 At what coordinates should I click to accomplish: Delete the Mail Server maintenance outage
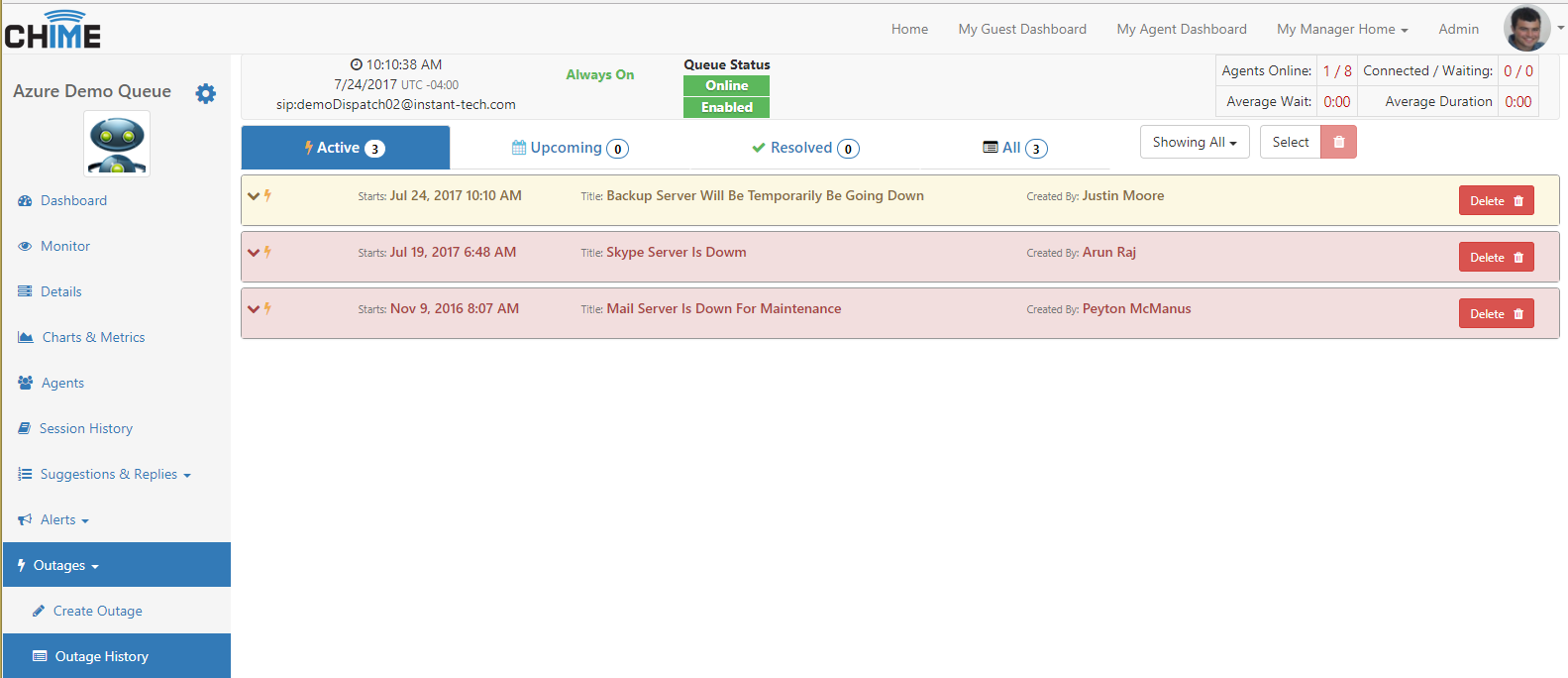pos(1497,313)
